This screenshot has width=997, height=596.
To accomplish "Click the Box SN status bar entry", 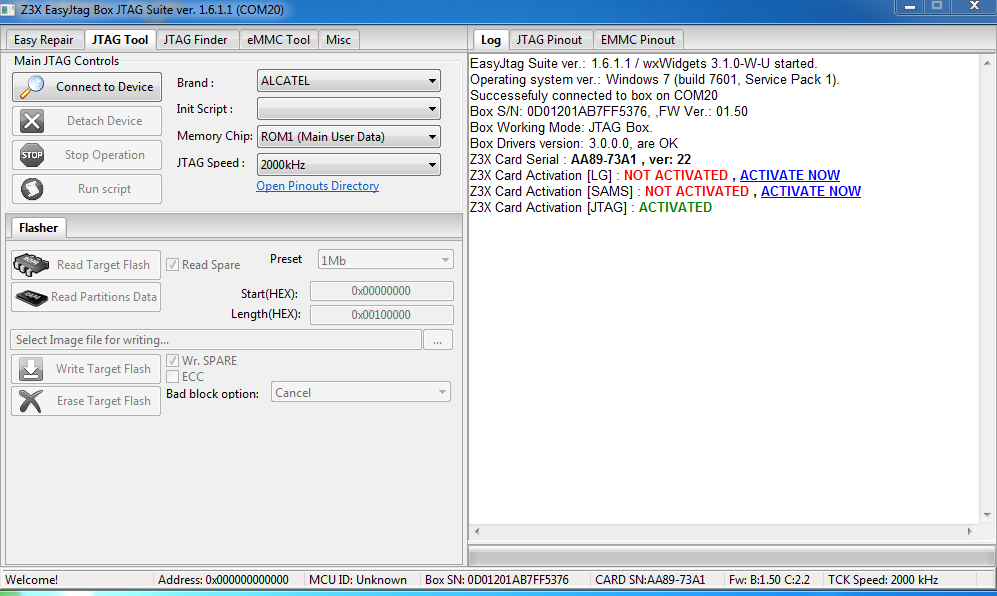I will click(x=497, y=579).
